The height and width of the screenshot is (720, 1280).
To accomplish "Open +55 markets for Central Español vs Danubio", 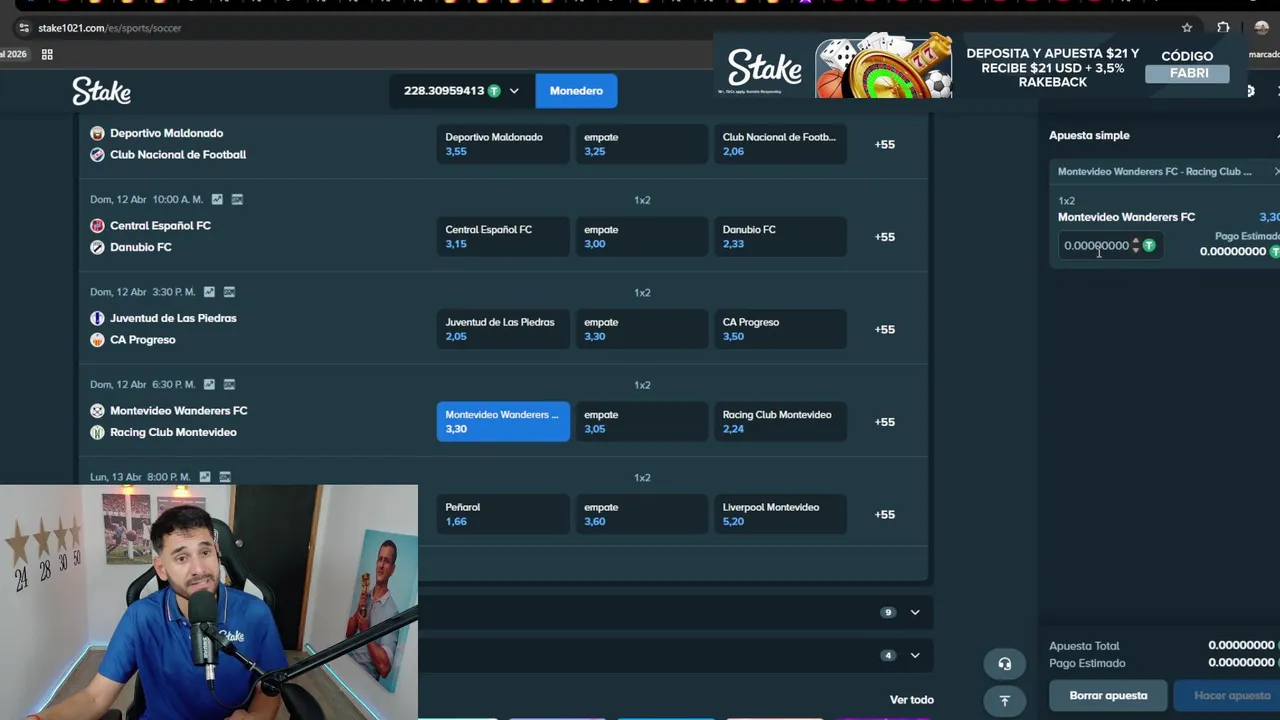I will pyautogui.click(x=885, y=237).
